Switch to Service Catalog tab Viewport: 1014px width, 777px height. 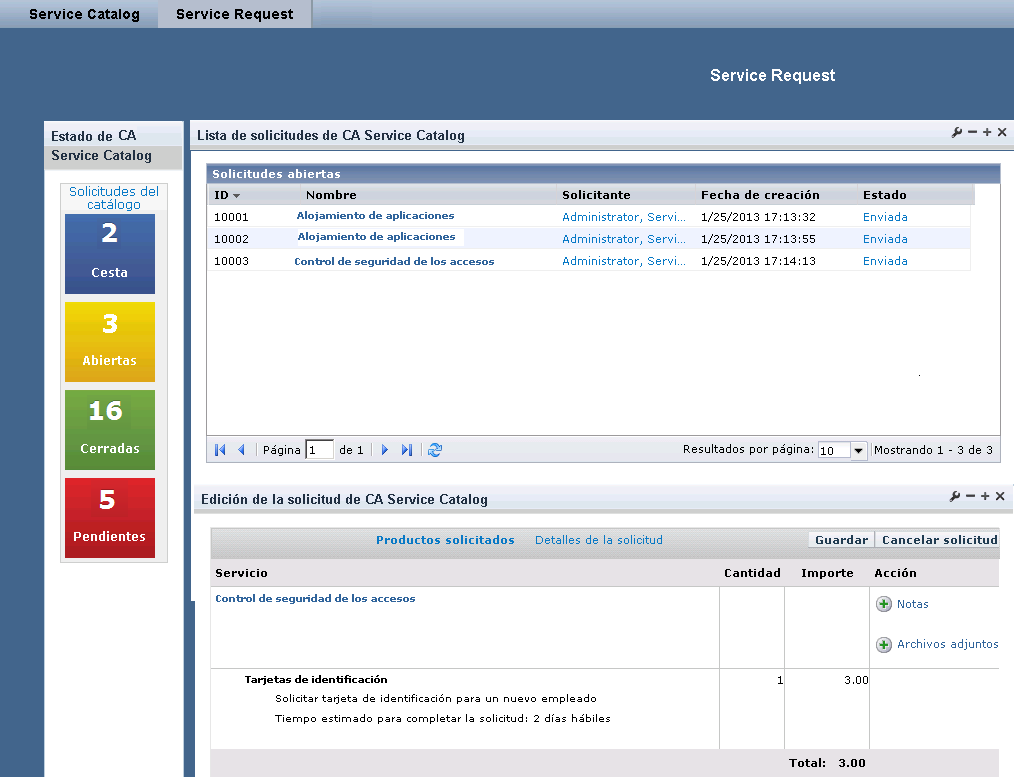point(84,14)
